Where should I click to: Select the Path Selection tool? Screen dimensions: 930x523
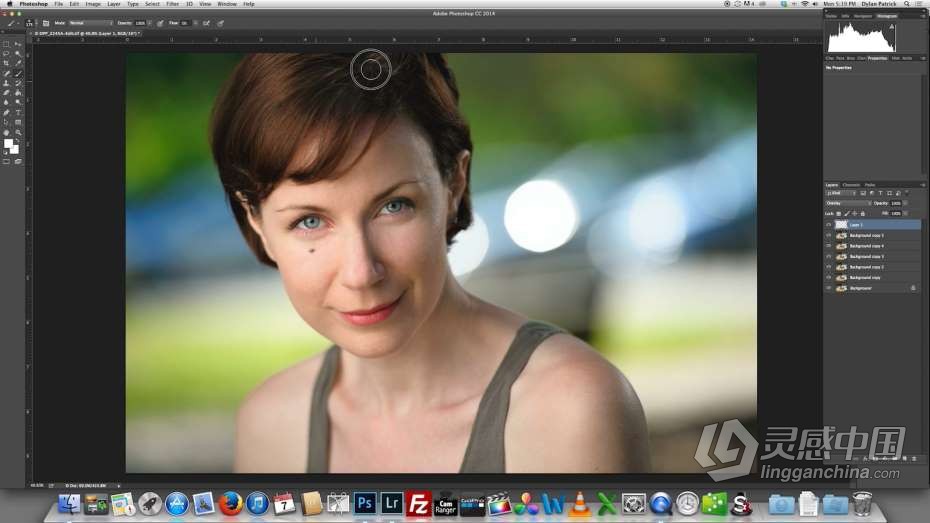[x=6, y=122]
